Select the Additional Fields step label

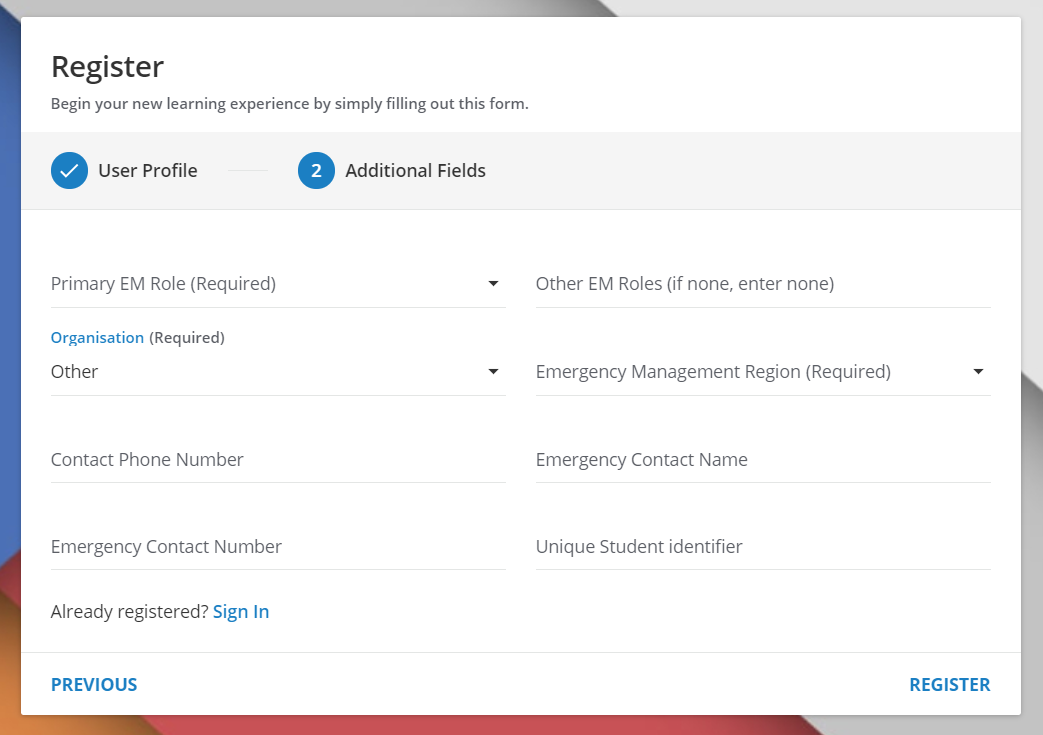(415, 171)
